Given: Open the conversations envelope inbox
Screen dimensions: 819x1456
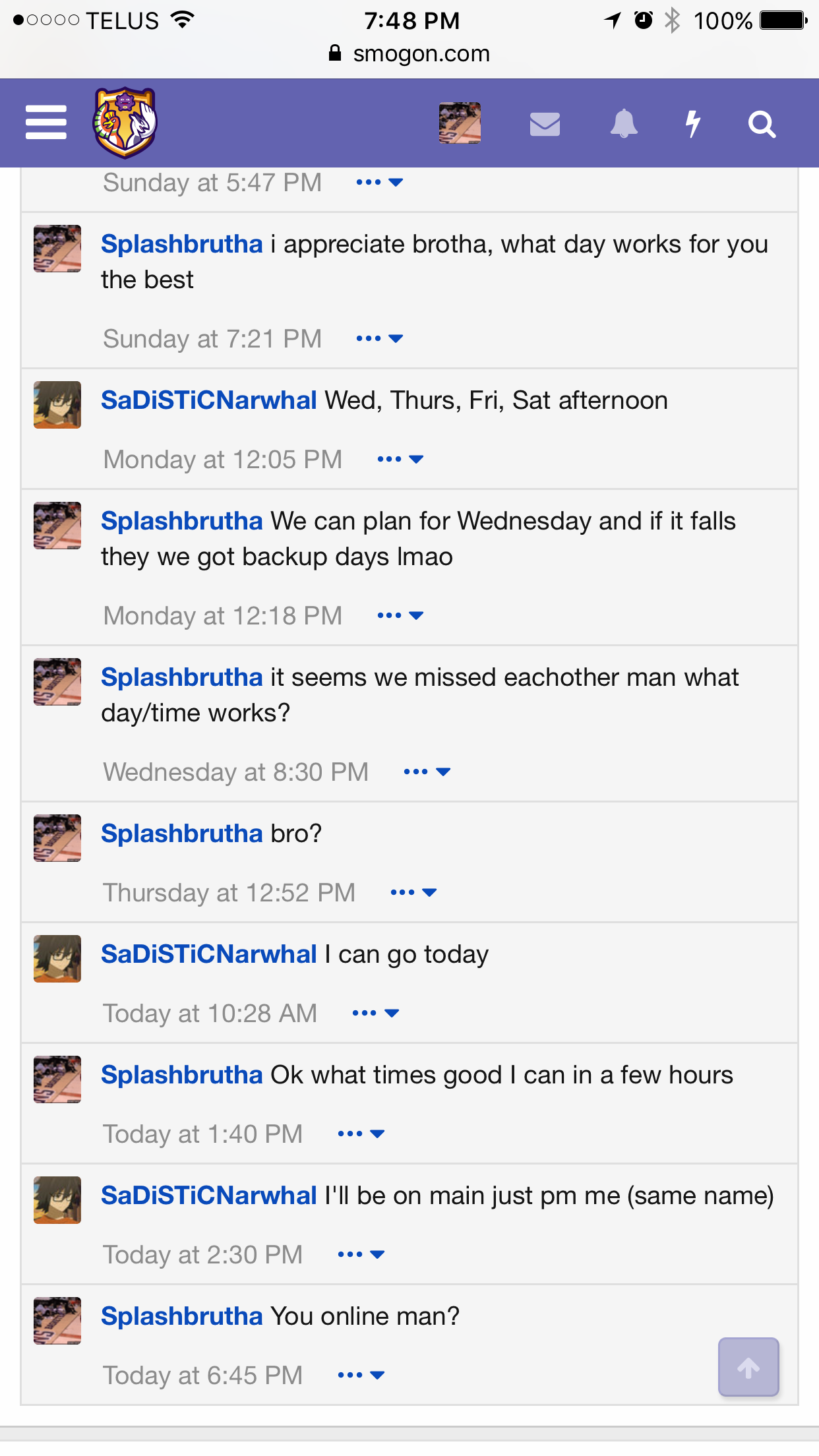Looking at the screenshot, I should point(545,124).
